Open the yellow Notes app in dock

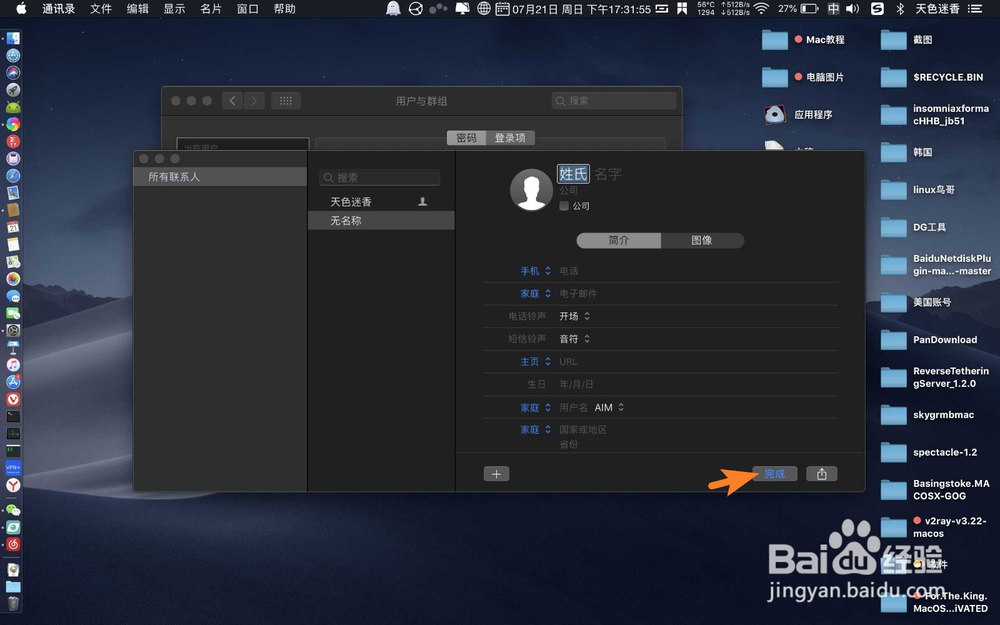(x=13, y=244)
